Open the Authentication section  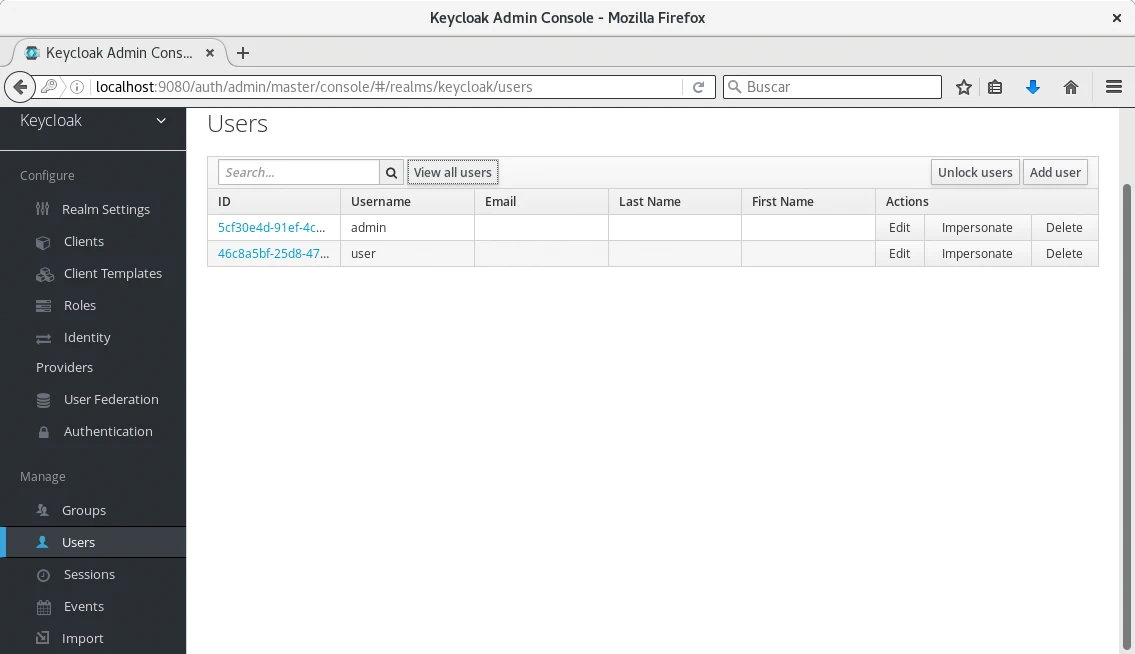click(x=108, y=431)
